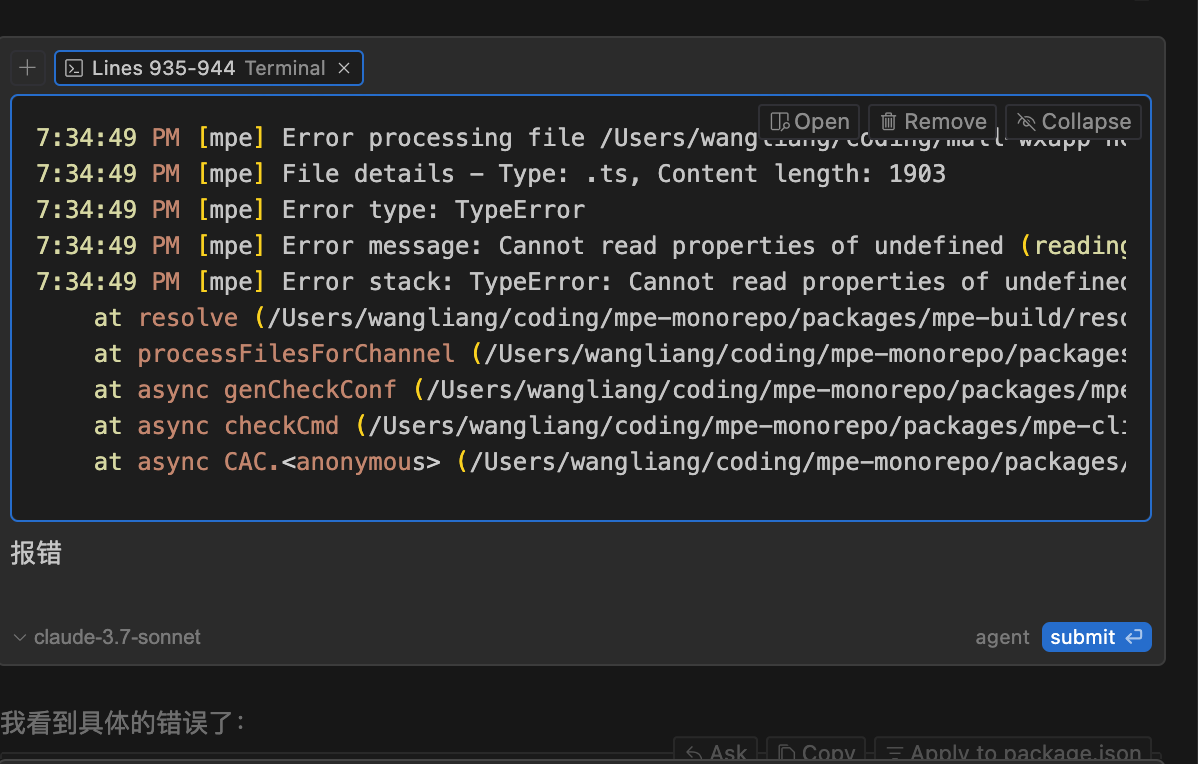
Task: Click the return arrow icon in submit
Action: tap(1134, 637)
